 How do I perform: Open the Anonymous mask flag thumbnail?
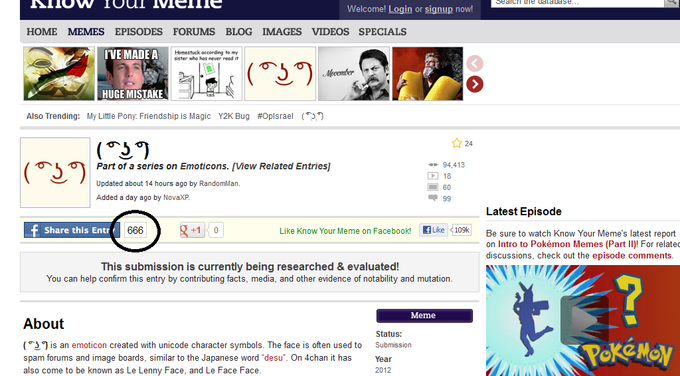point(59,74)
